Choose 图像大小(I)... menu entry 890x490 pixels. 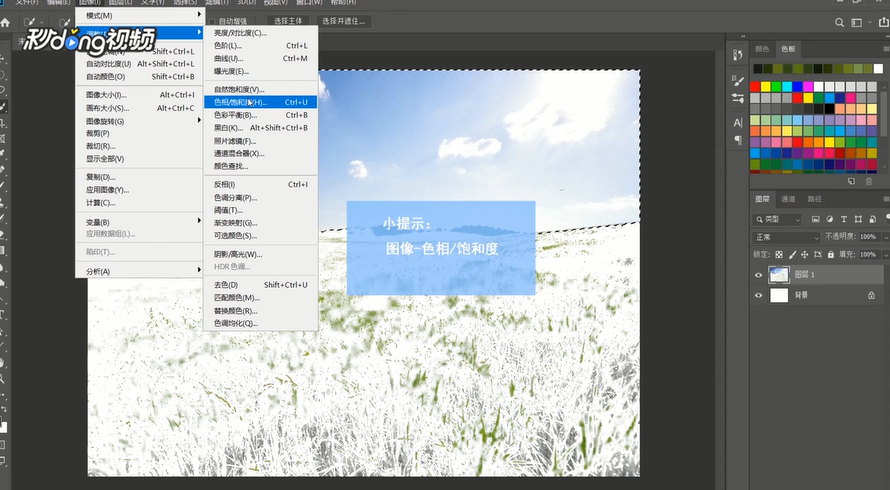(x=139, y=95)
